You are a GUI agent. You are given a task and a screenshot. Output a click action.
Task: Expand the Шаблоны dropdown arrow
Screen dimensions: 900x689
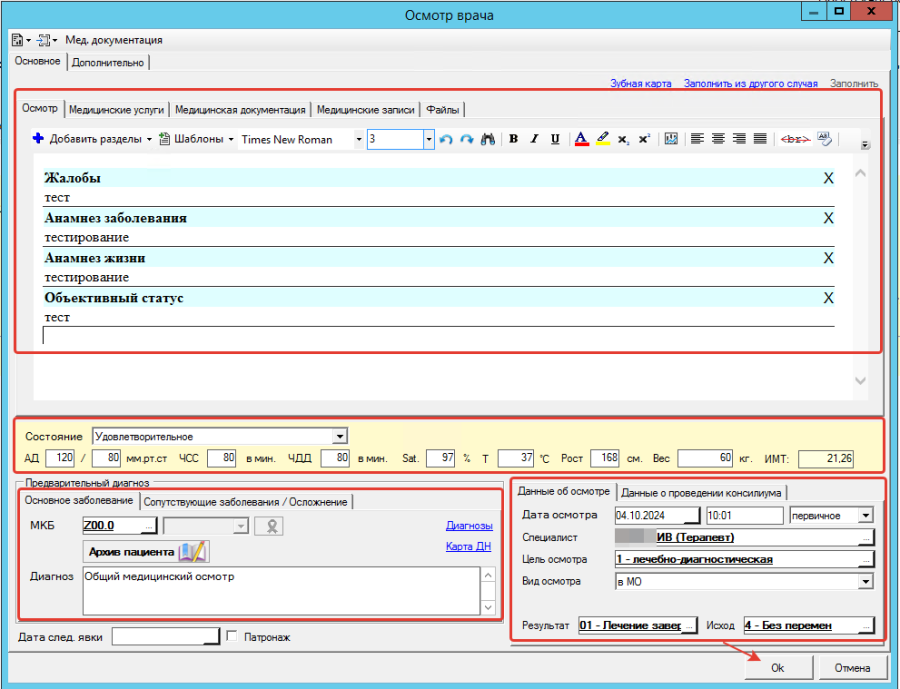tap(231, 140)
